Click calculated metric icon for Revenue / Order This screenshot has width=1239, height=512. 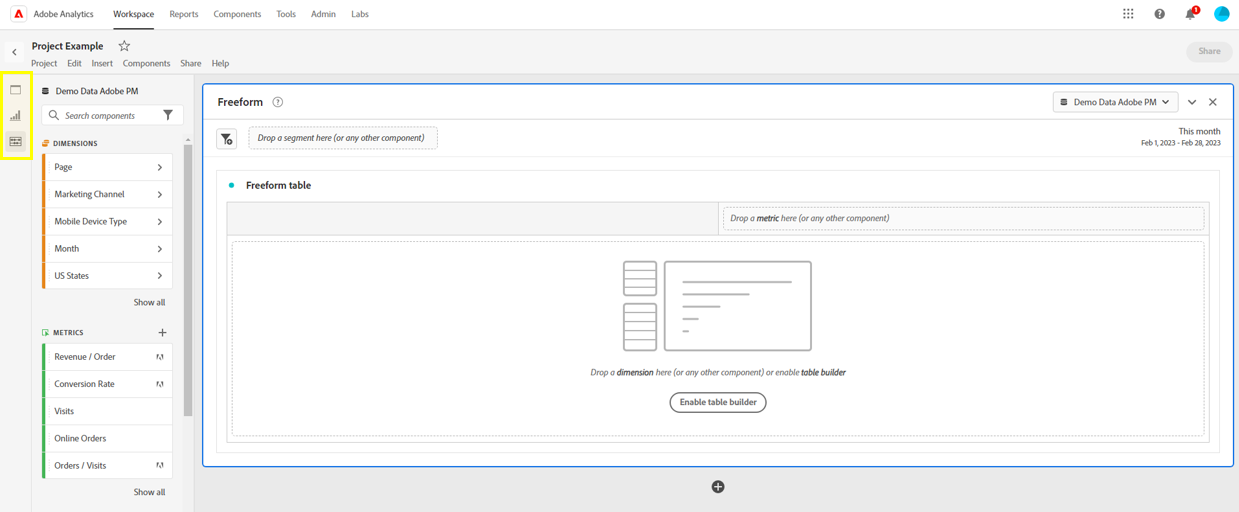click(x=160, y=357)
